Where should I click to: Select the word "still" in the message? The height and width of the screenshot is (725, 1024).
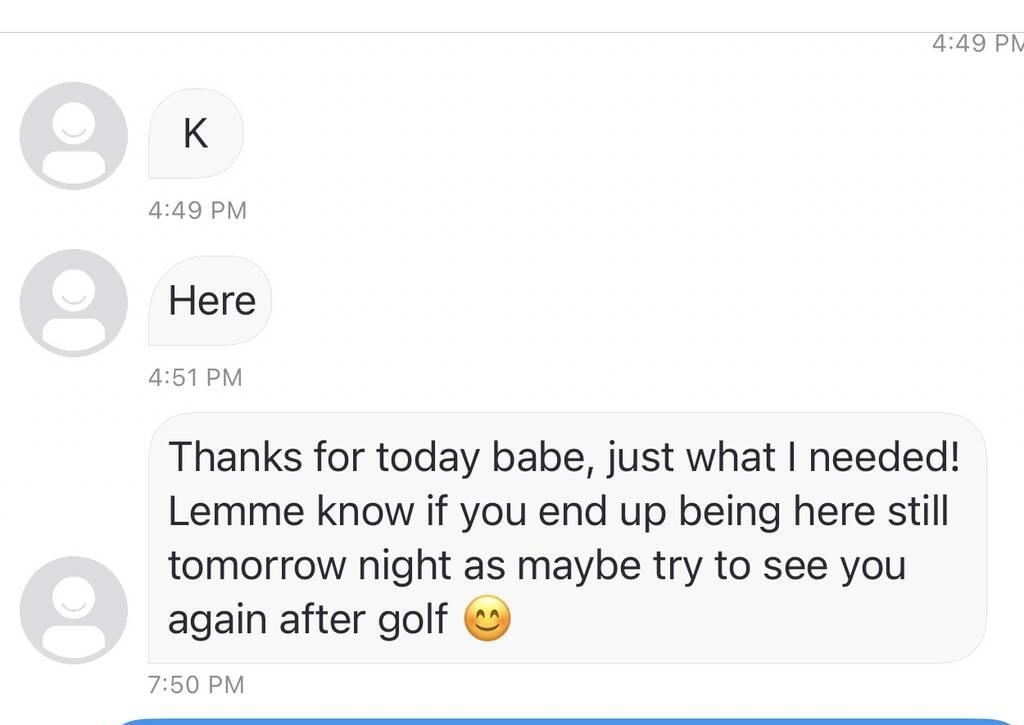(x=919, y=512)
